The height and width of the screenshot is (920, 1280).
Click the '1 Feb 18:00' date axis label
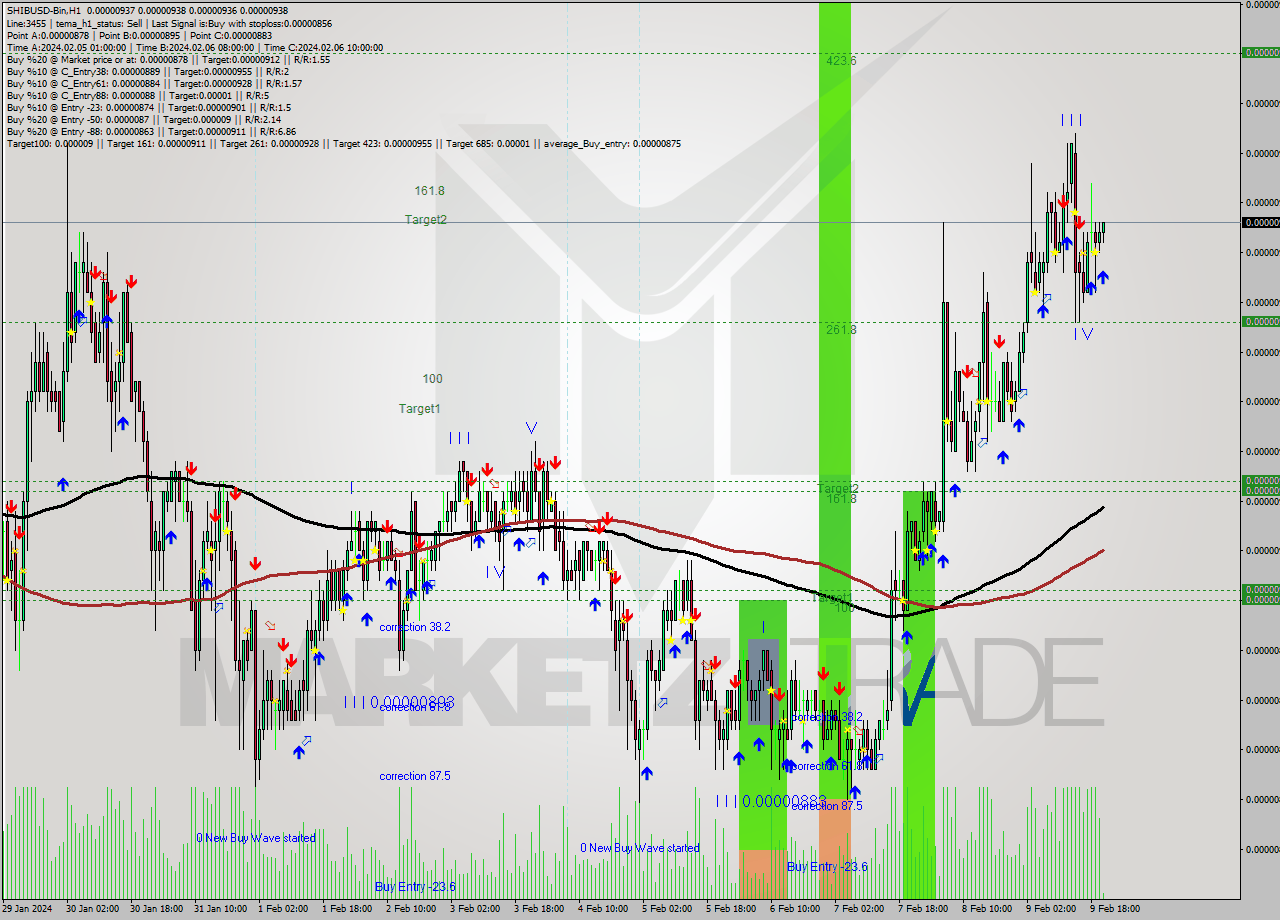[347, 909]
